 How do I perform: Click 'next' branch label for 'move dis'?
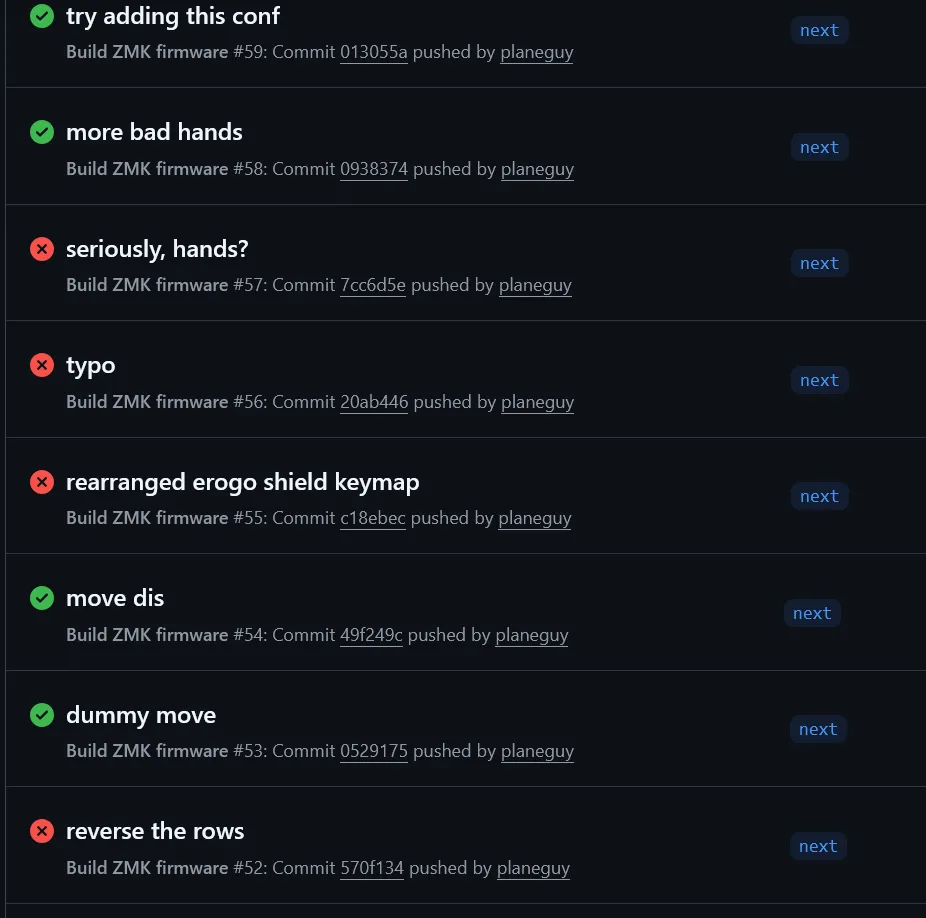click(x=812, y=613)
